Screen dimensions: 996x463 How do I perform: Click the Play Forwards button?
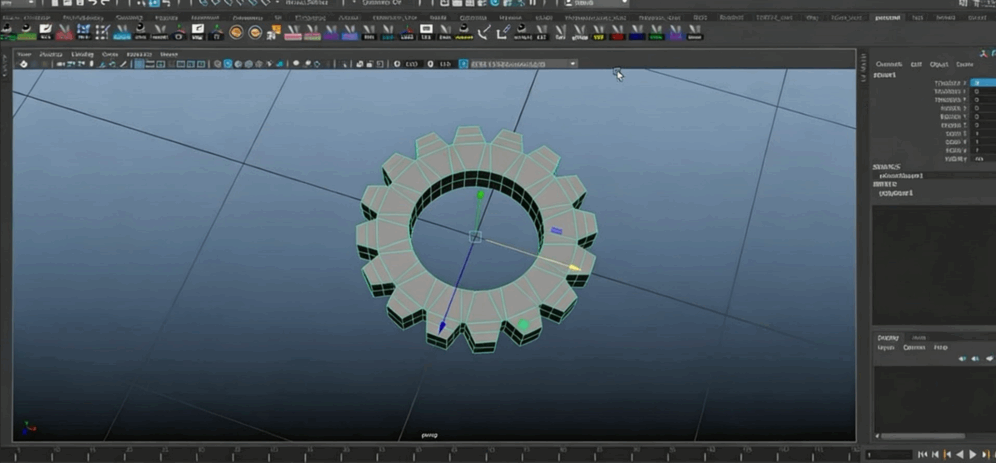(972, 454)
